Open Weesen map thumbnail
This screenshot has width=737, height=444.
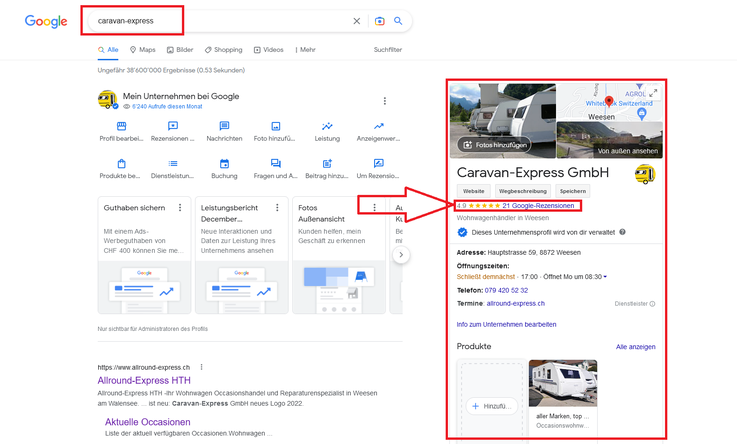(610, 102)
